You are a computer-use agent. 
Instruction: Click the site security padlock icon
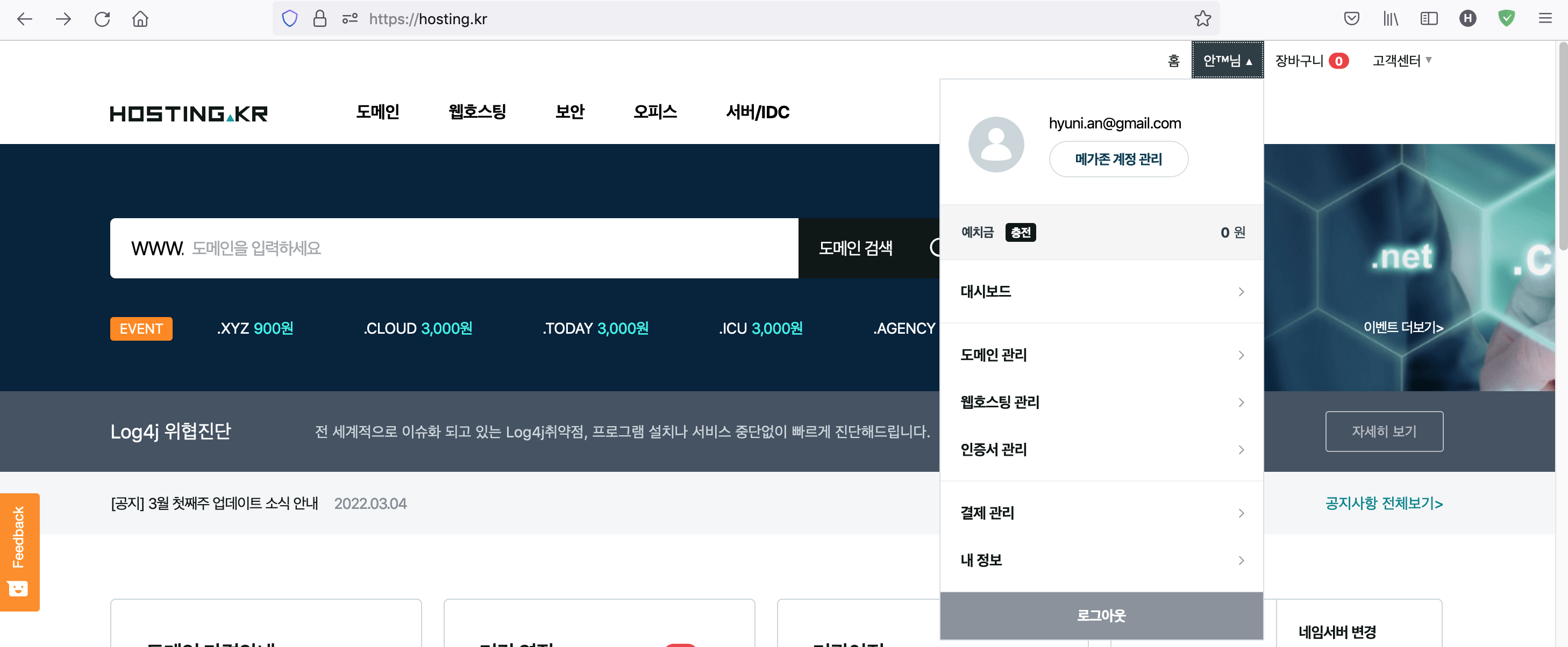click(x=319, y=19)
